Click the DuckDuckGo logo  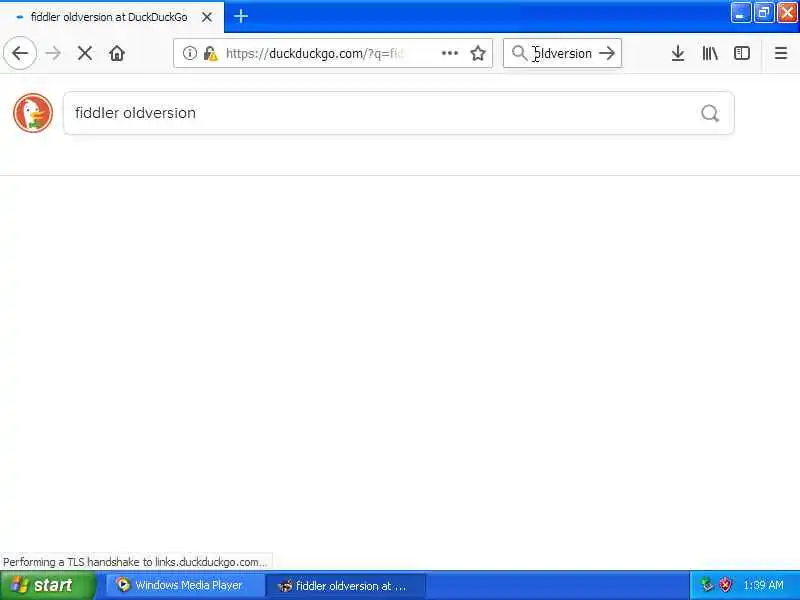point(33,113)
